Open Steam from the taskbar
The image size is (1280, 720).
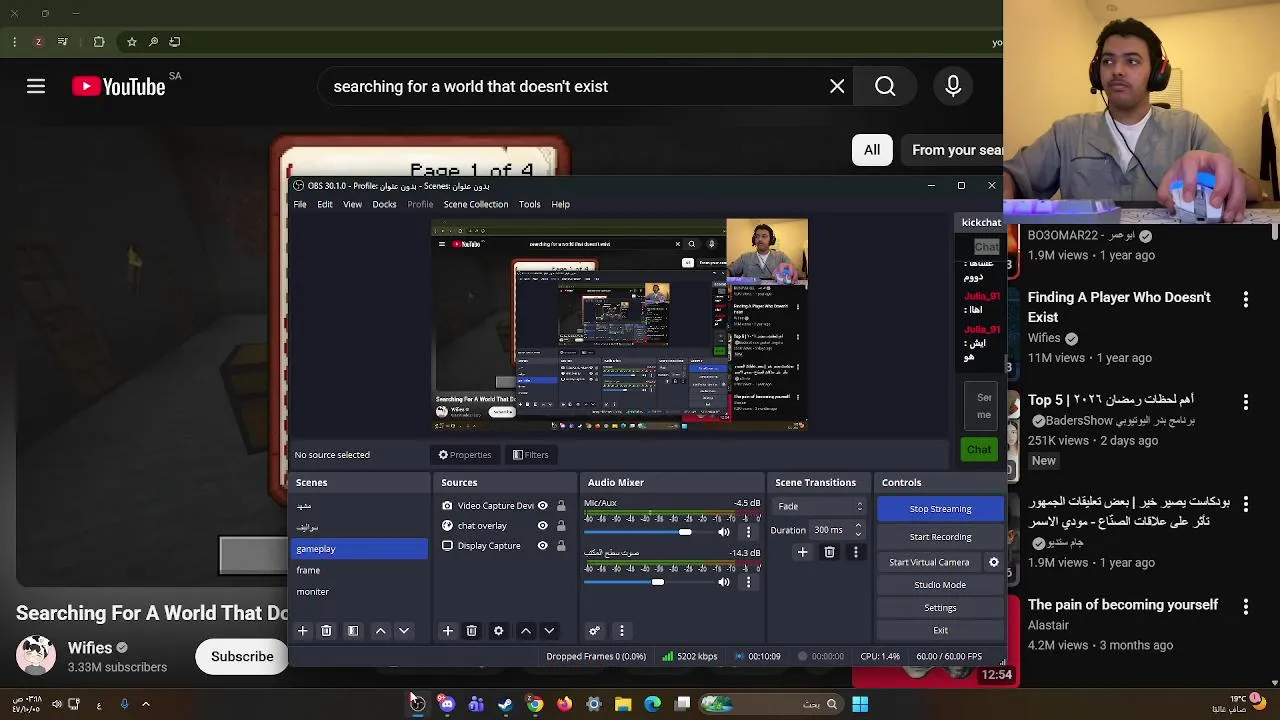(x=505, y=704)
